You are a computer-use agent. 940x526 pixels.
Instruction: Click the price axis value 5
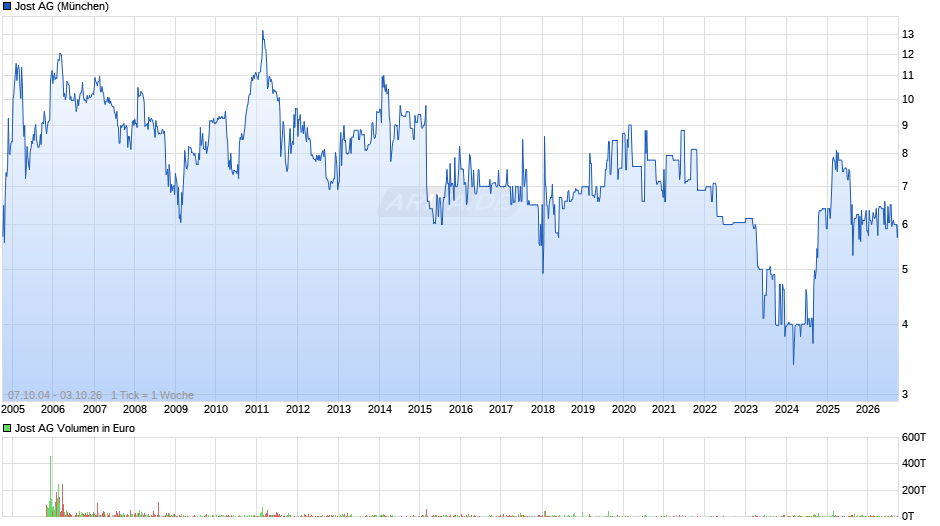point(905,269)
